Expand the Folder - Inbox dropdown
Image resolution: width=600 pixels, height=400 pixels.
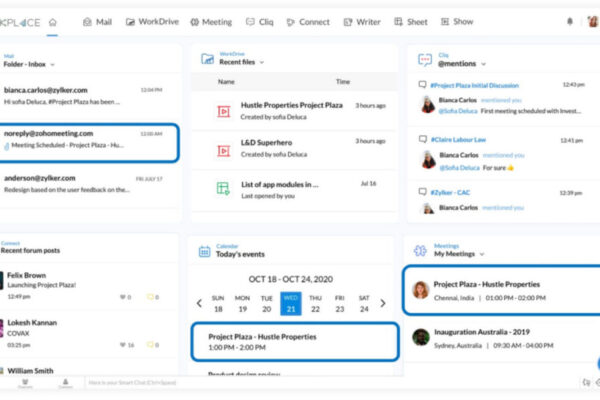pos(52,65)
